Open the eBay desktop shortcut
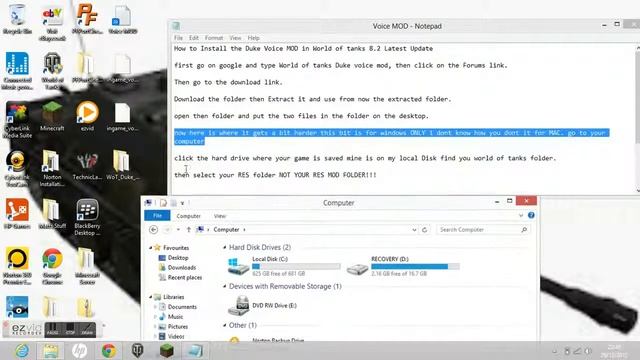 click(52, 23)
